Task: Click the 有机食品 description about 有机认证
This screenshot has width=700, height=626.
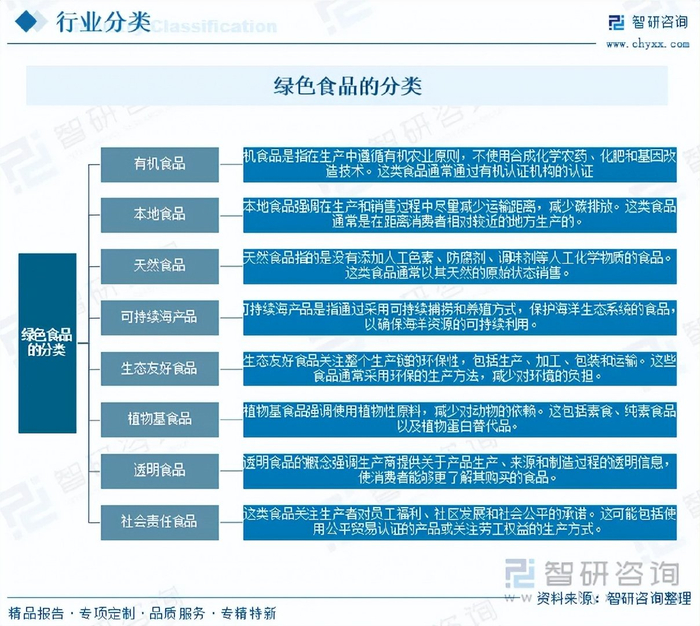Action: coord(460,164)
